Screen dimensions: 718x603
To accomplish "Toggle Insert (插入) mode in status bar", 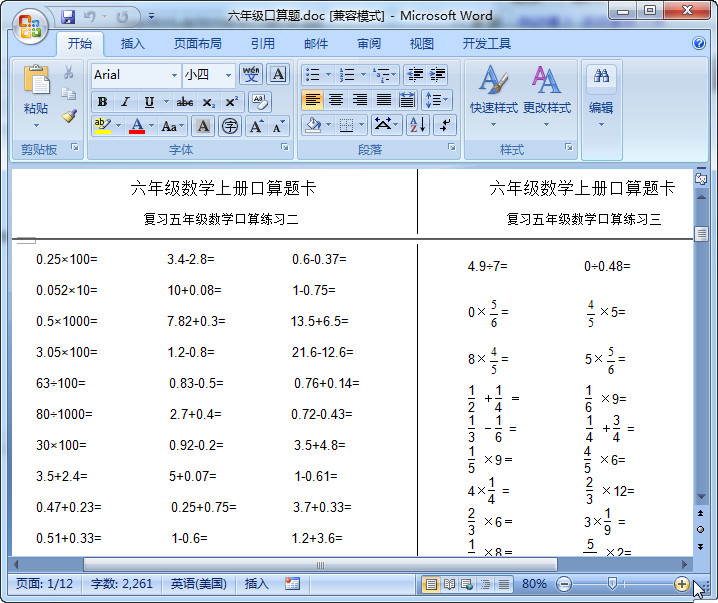I will coord(256,583).
